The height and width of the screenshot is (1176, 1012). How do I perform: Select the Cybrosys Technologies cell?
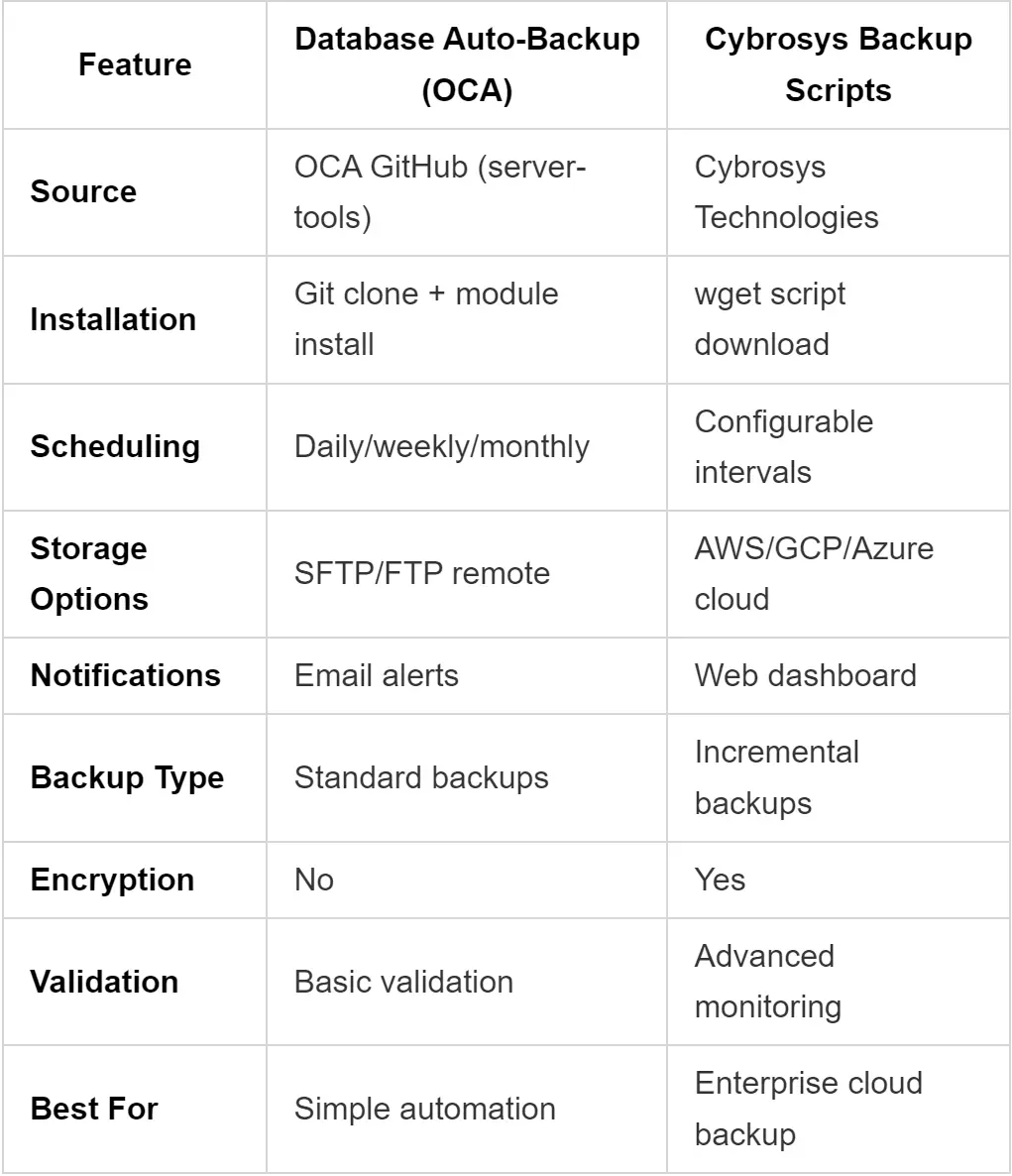pyautogui.click(x=786, y=191)
